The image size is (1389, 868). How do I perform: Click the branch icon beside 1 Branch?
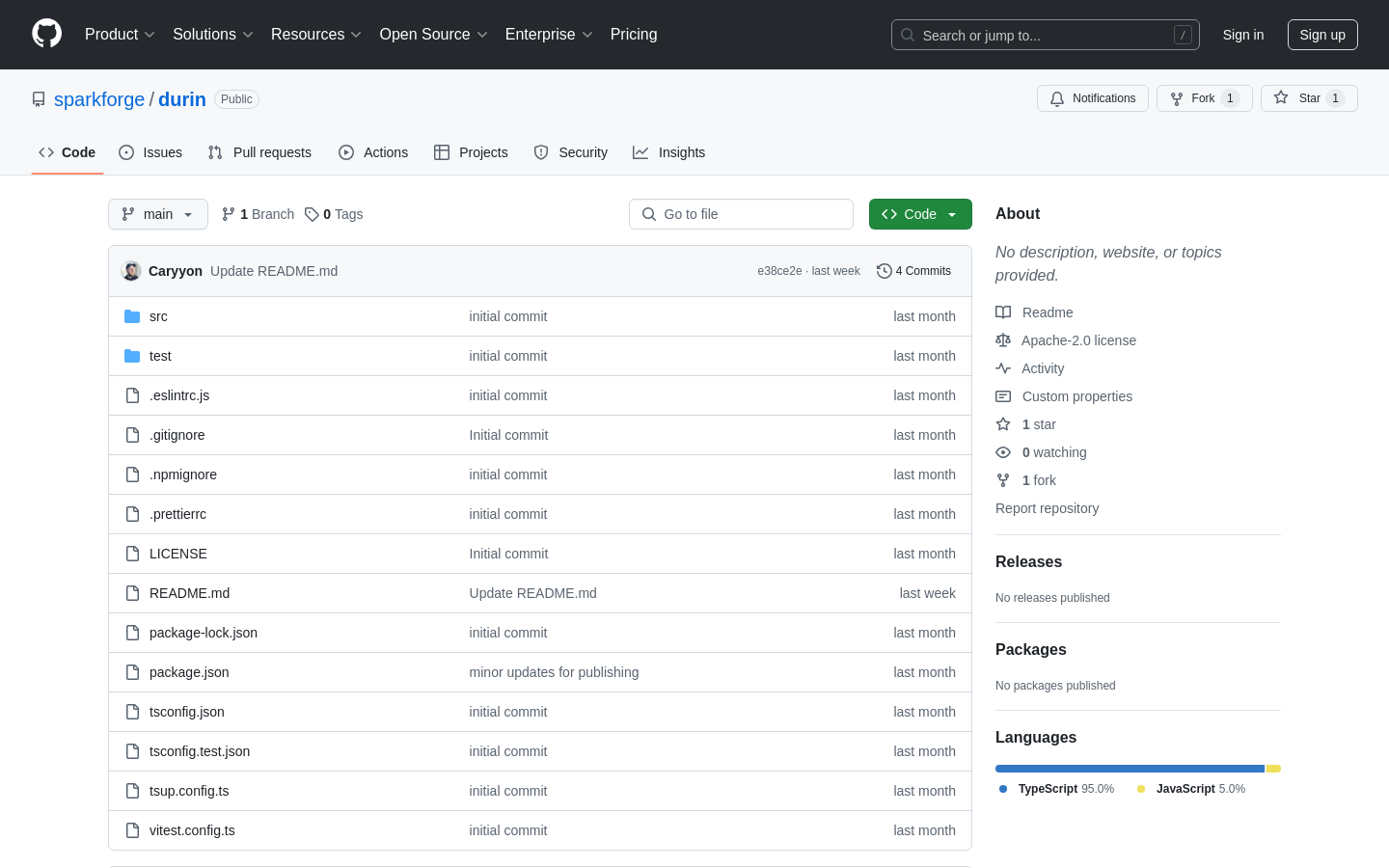coord(229,214)
